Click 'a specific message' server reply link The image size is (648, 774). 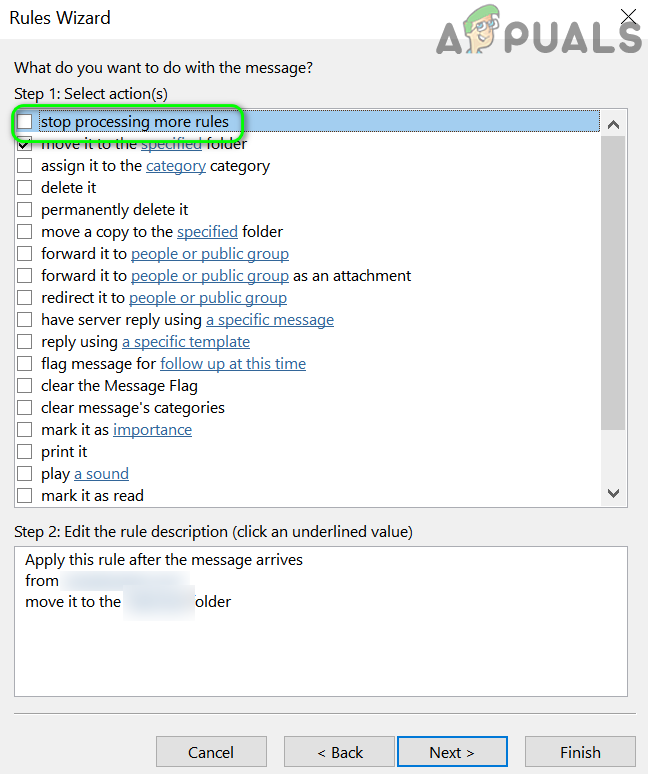click(270, 320)
